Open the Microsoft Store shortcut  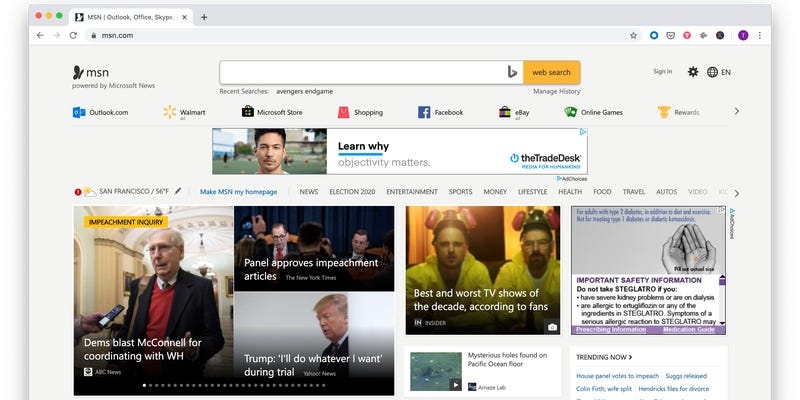[272, 112]
